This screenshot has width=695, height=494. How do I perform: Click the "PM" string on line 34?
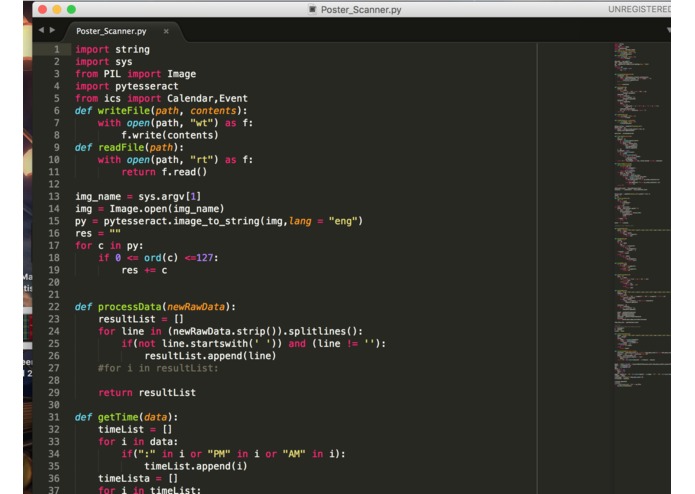[x=219, y=454]
